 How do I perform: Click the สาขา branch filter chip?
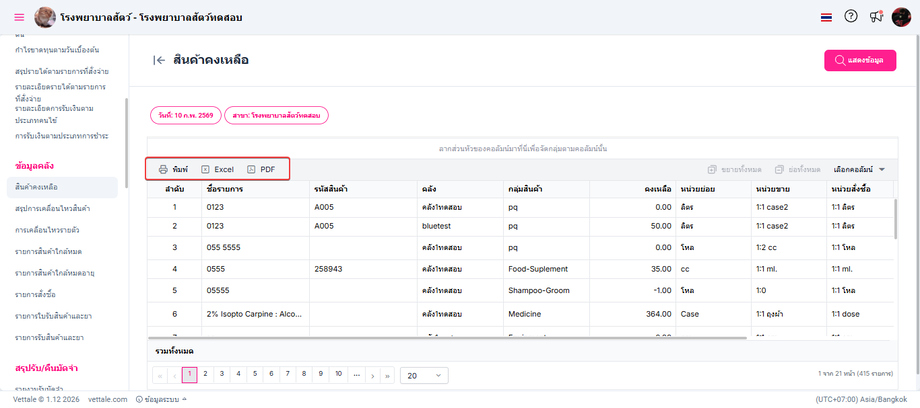pyautogui.click(x=276, y=115)
